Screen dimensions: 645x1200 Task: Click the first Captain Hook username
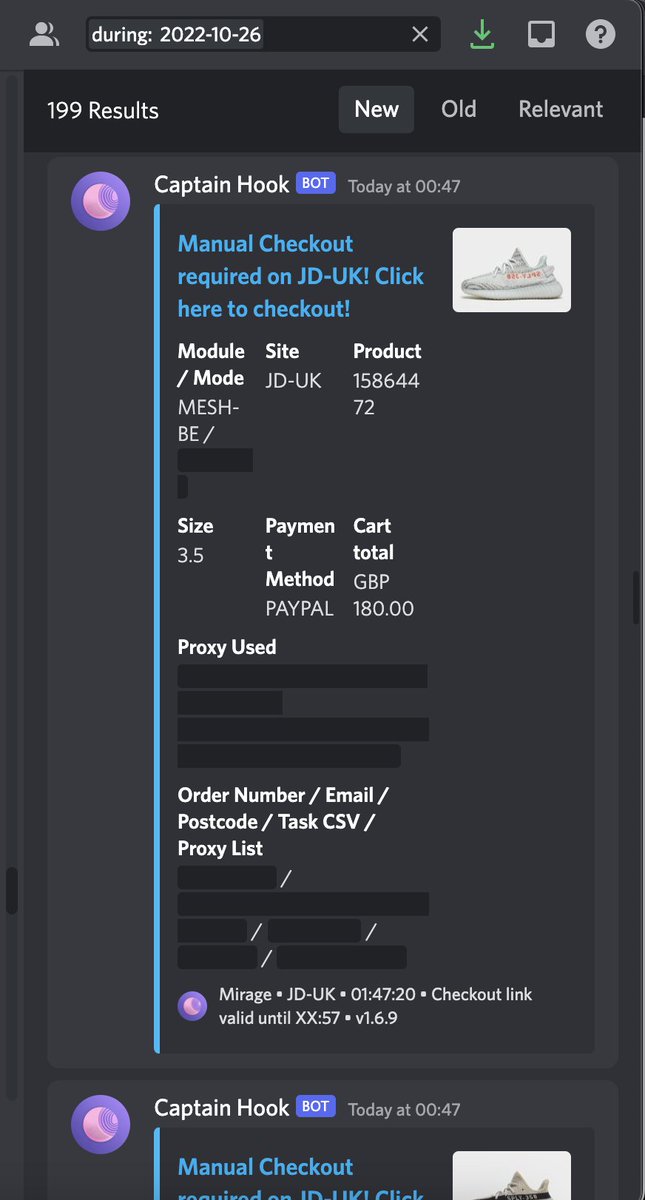pyautogui.click(x=222, y=184)
